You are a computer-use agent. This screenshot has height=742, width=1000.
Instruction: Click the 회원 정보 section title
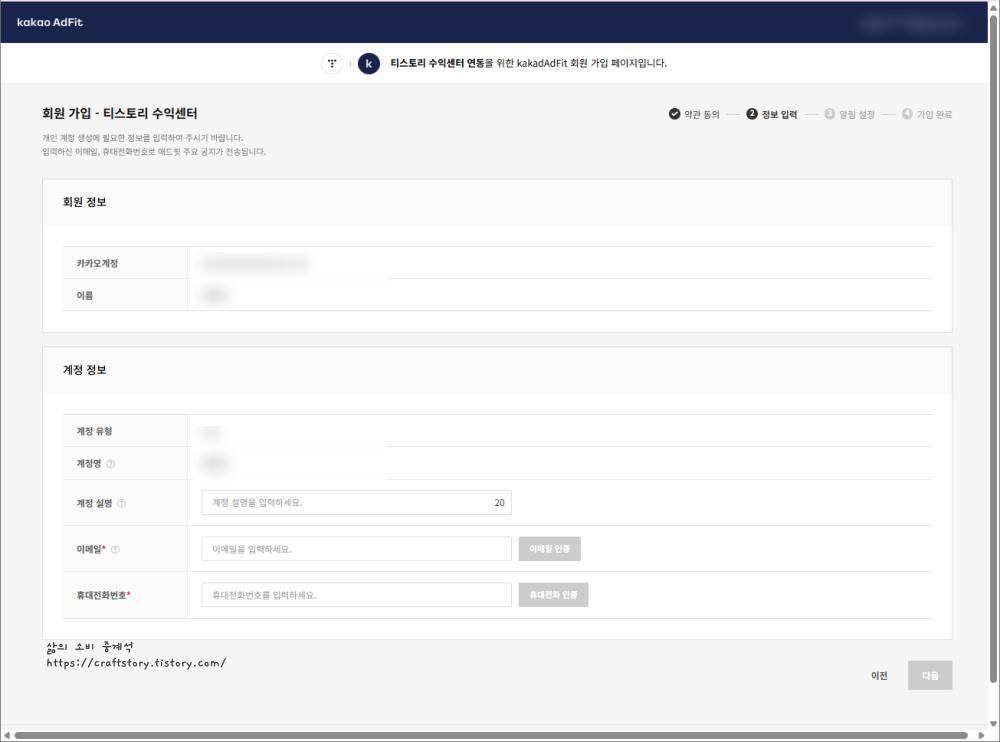(x=84, y=202)
